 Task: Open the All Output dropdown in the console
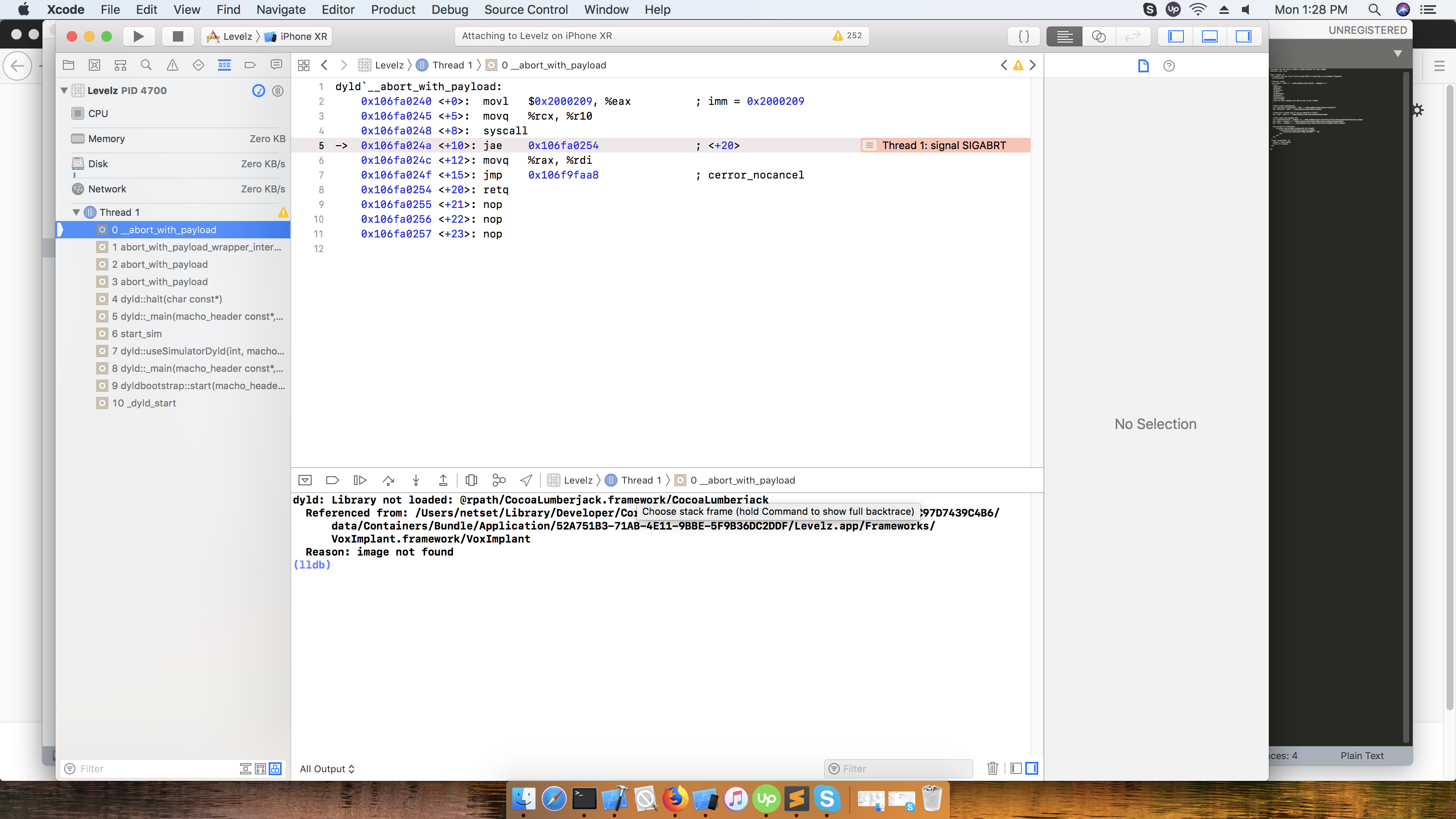click(327, 769)
